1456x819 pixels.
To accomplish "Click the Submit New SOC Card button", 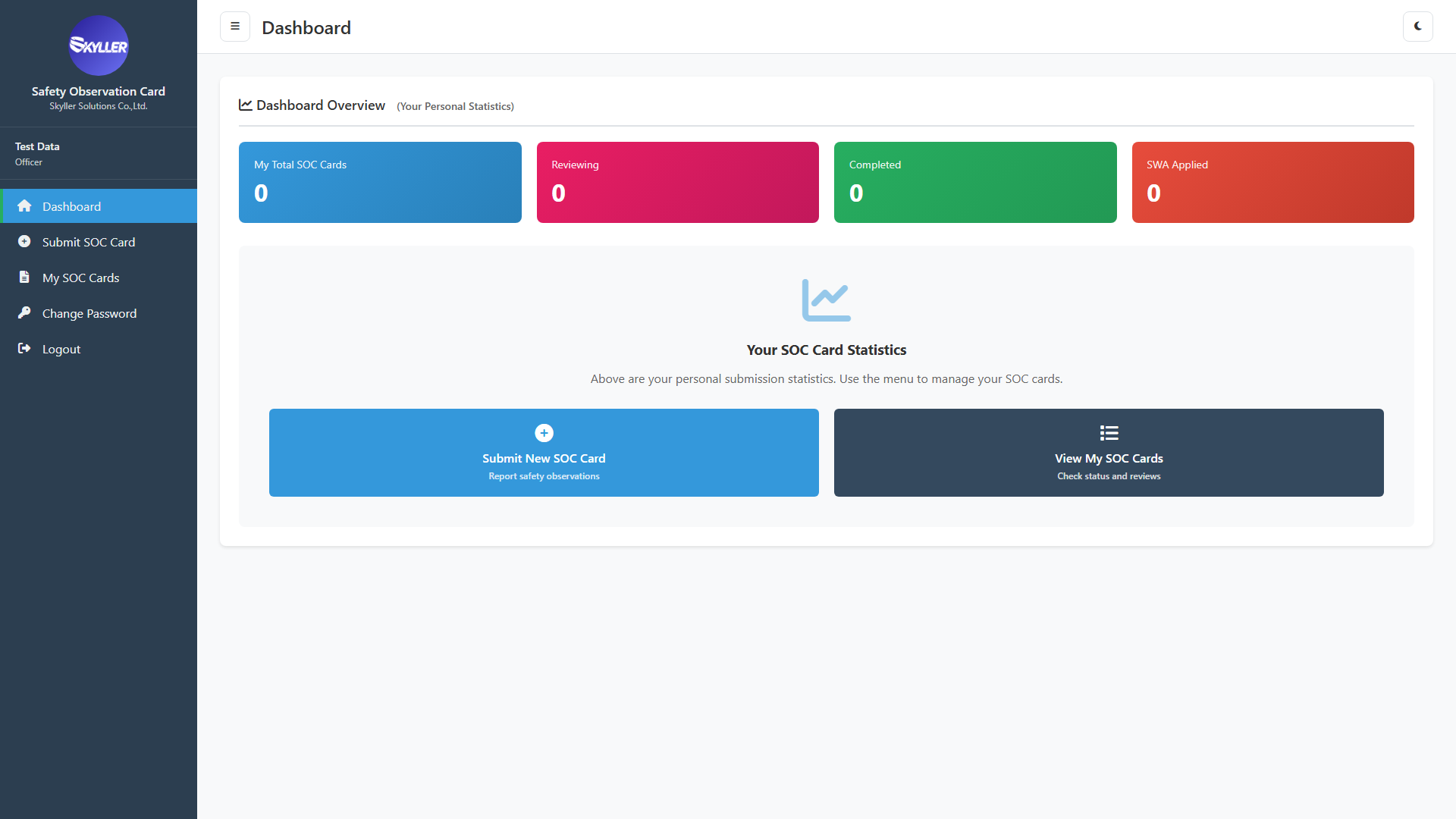I will pyautogui.click(x=544, y=453).
